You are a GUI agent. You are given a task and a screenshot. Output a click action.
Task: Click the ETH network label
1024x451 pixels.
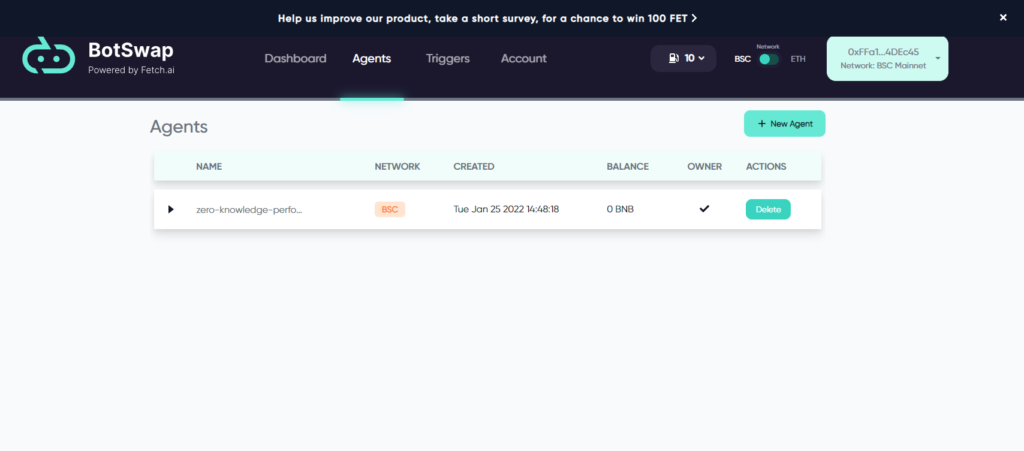pos(798,59)
